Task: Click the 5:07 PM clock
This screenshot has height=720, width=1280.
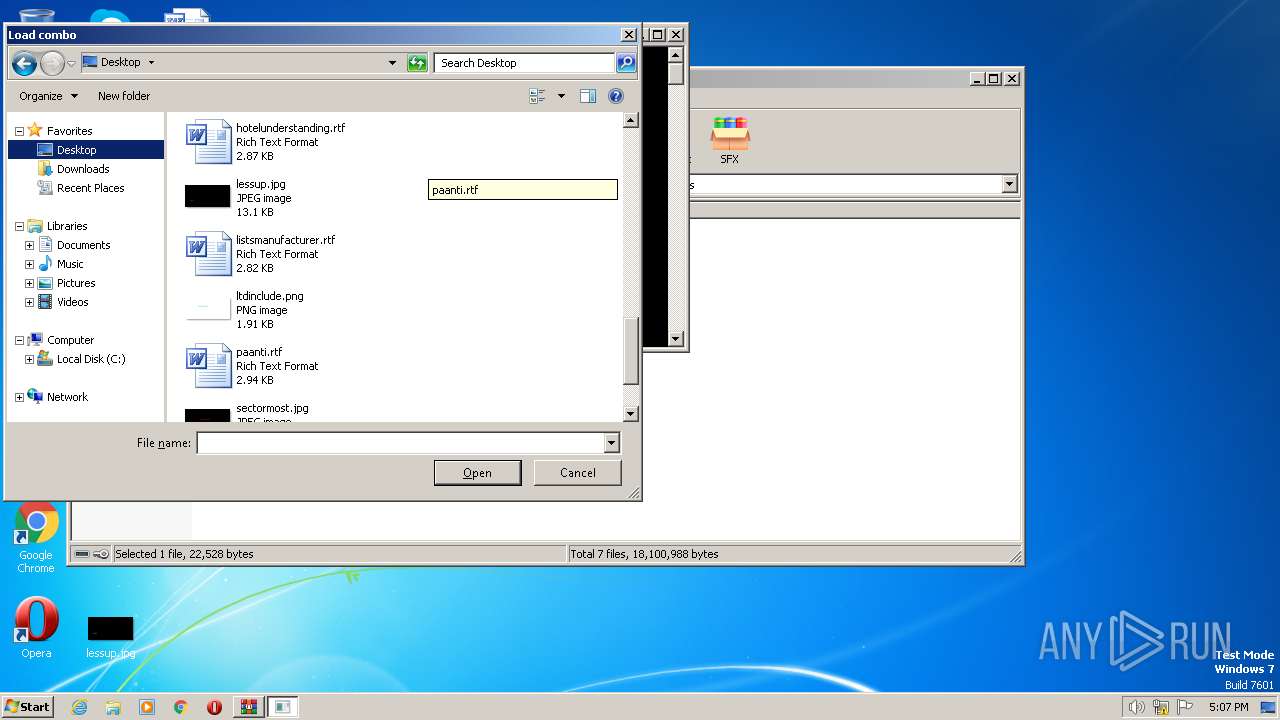Action: [1228, 707]
